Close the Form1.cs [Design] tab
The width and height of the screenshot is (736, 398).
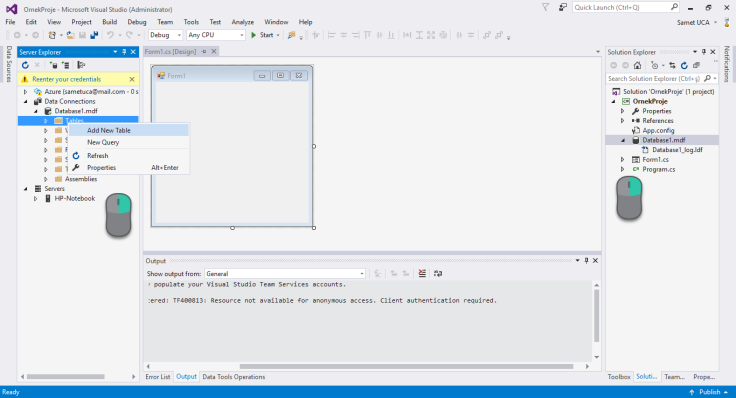pos(214,52)
